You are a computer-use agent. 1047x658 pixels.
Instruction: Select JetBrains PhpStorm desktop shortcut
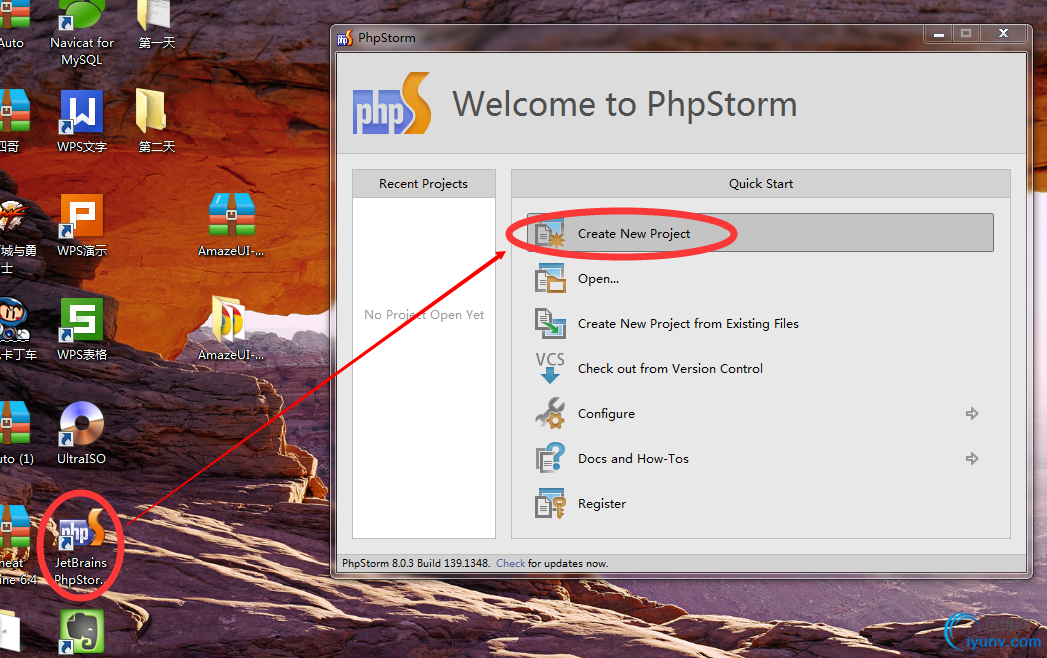[x=81, y=547]
